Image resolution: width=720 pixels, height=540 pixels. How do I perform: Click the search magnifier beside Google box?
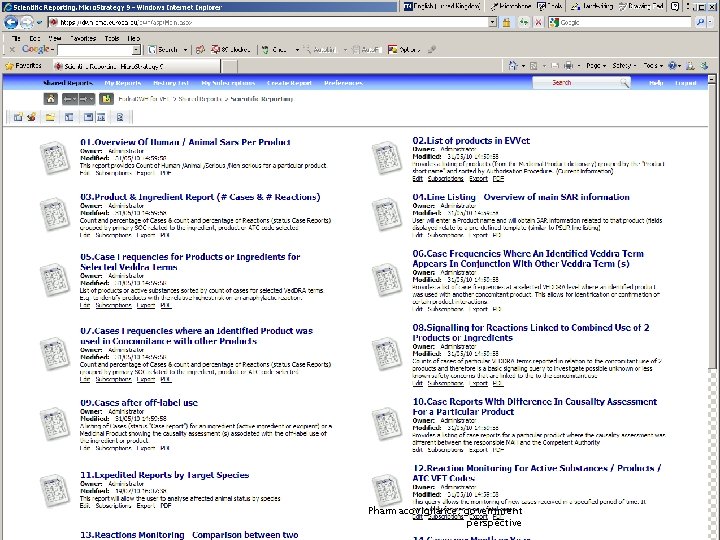[700, 22]
